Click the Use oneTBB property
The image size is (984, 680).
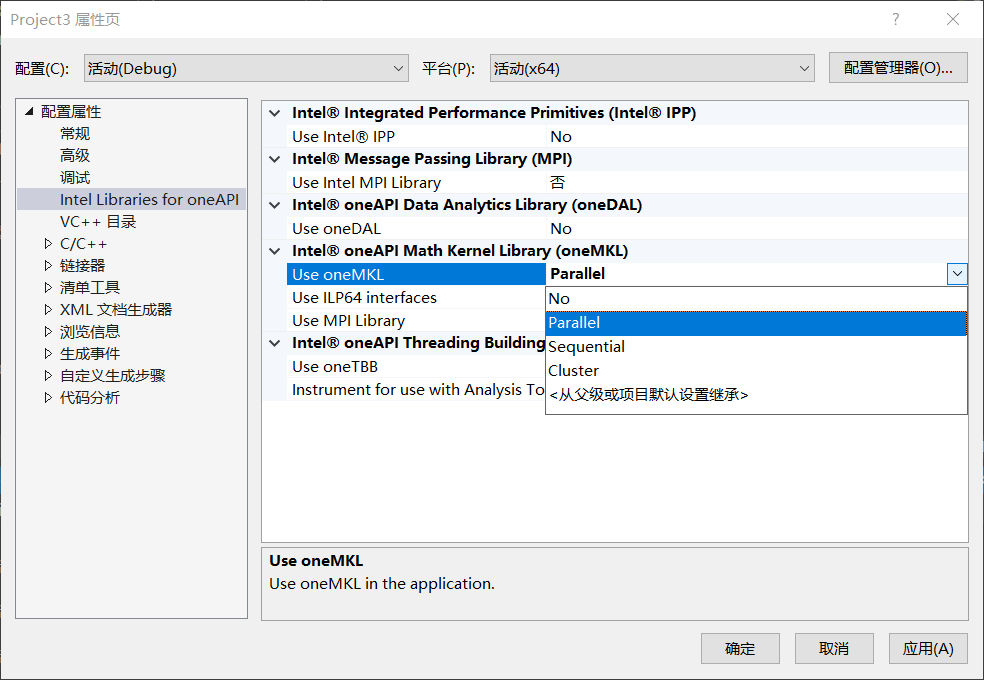[x=334, y=366]
